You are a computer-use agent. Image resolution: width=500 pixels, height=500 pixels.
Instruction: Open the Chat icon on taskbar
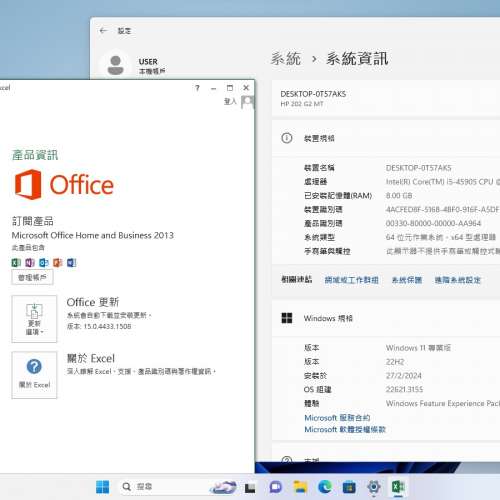(x=275, y=487)
